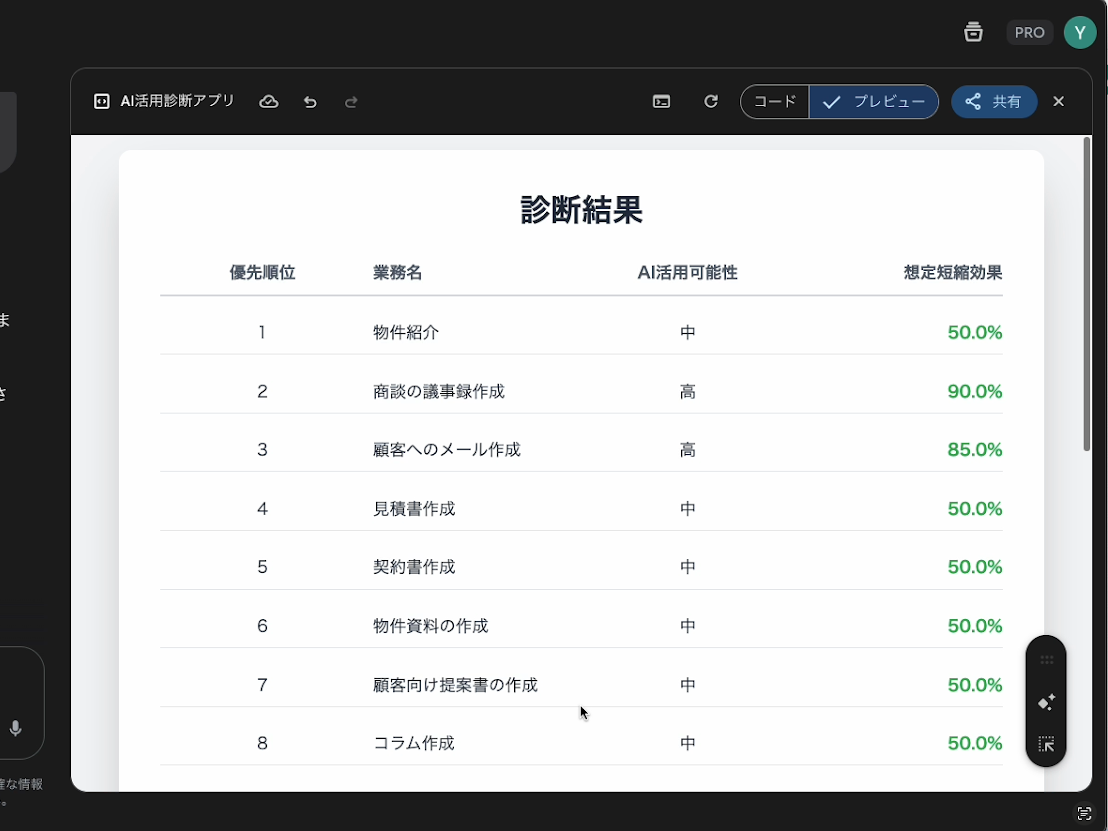
Task: Click the AI活用診断アプリ title
Action: (177, 101)
